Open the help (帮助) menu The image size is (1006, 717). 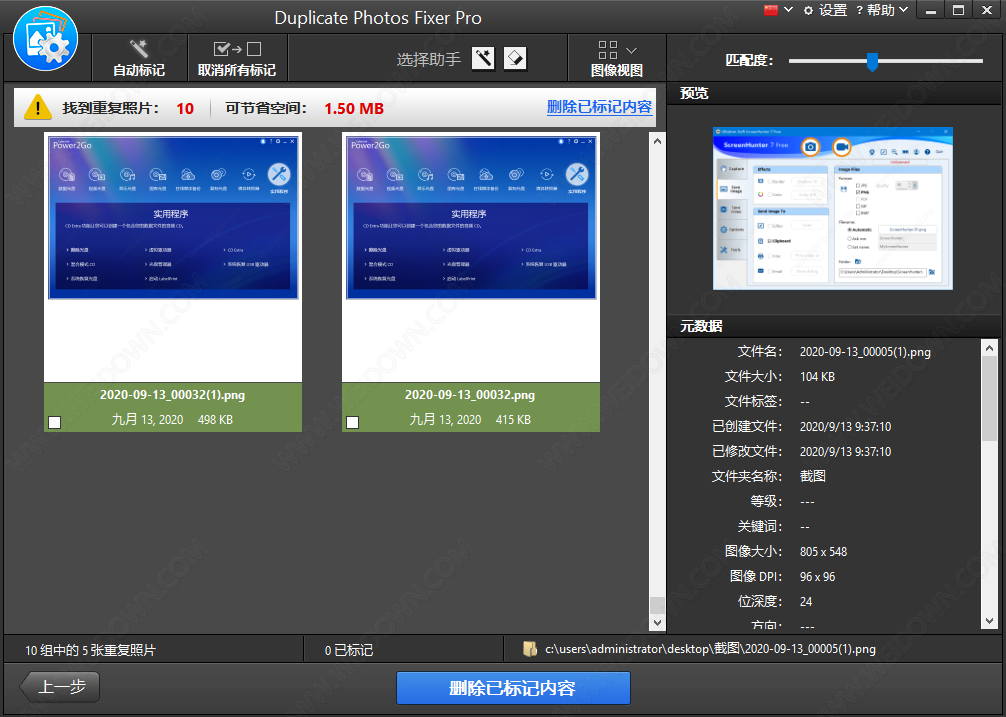pyautogui.click(x=880, y=10)
